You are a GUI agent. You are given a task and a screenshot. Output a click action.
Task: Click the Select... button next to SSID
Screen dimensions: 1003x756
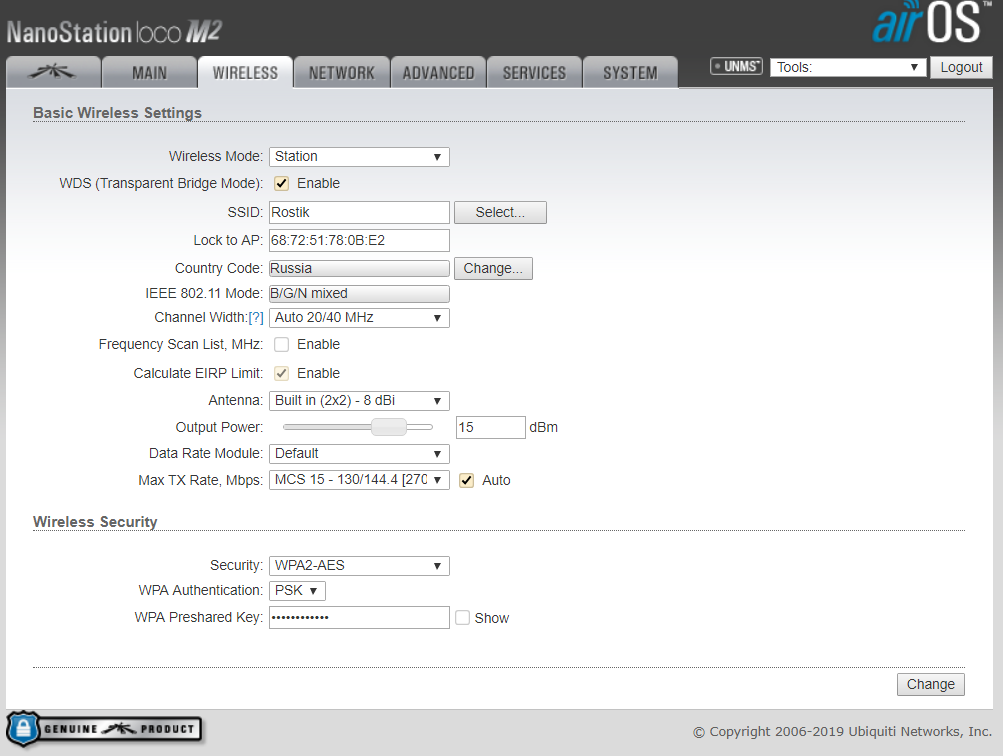tap(500, 212)
